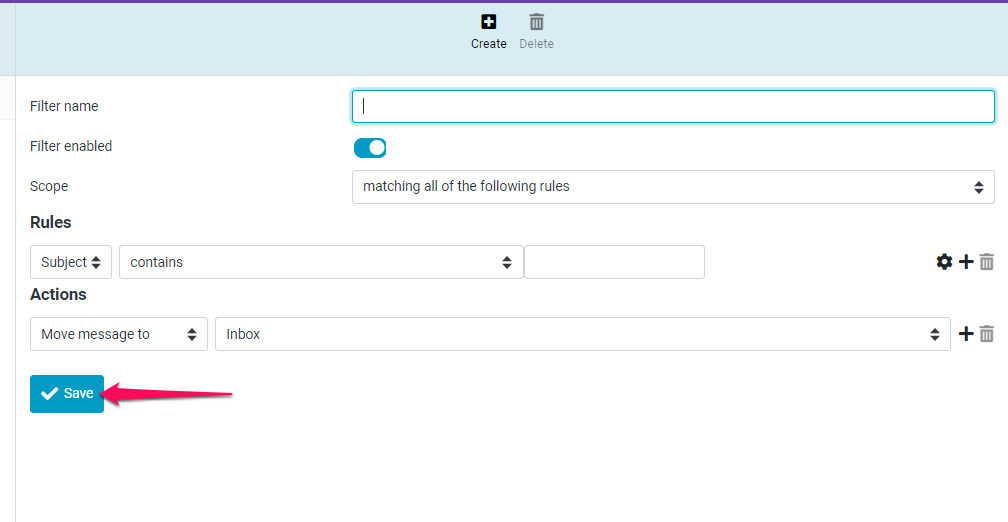Save the filter
Image resolution: width=1008 pixels, height=522 pixels.
pos(67,393)
